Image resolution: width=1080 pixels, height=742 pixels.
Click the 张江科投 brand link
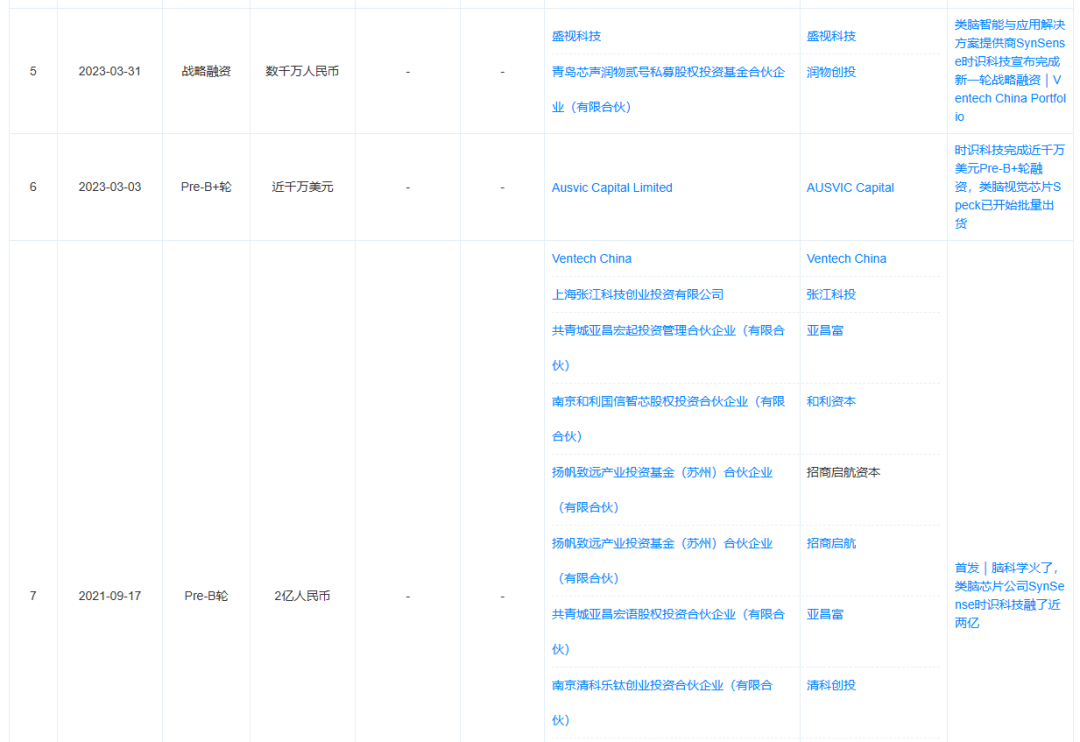tap(831, 294)
